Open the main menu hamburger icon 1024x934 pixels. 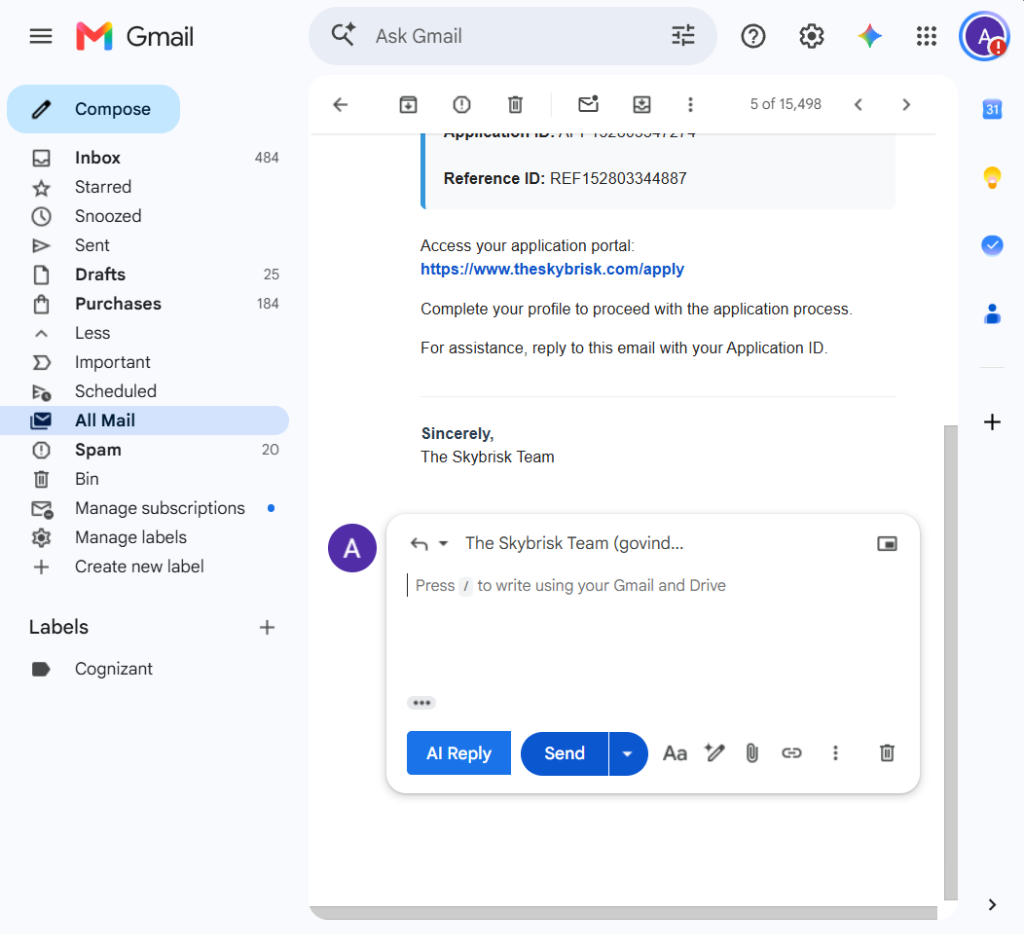pyautogui.click(x=40, y=36)
